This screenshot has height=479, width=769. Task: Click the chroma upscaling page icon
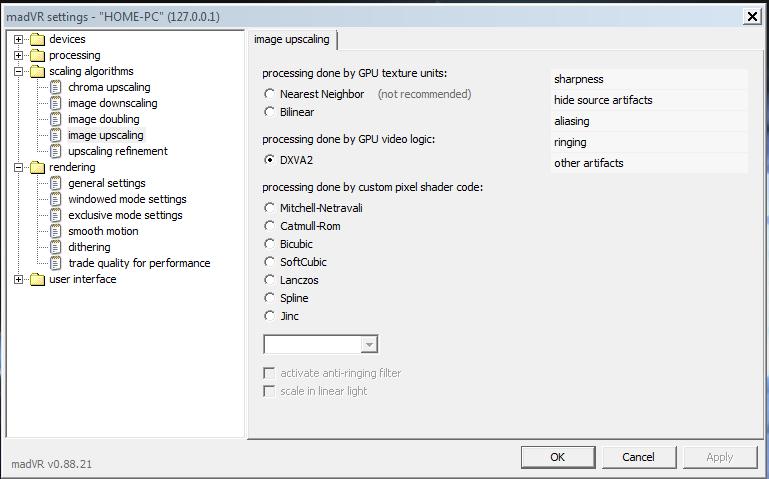click(56, 87)
